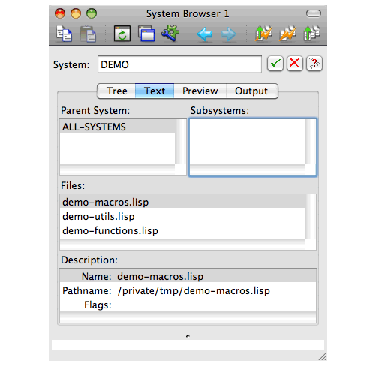This screenshot has height=368, width=377.
Task: Click the first green-arrow compile system icon
Action: coord(263,34)
